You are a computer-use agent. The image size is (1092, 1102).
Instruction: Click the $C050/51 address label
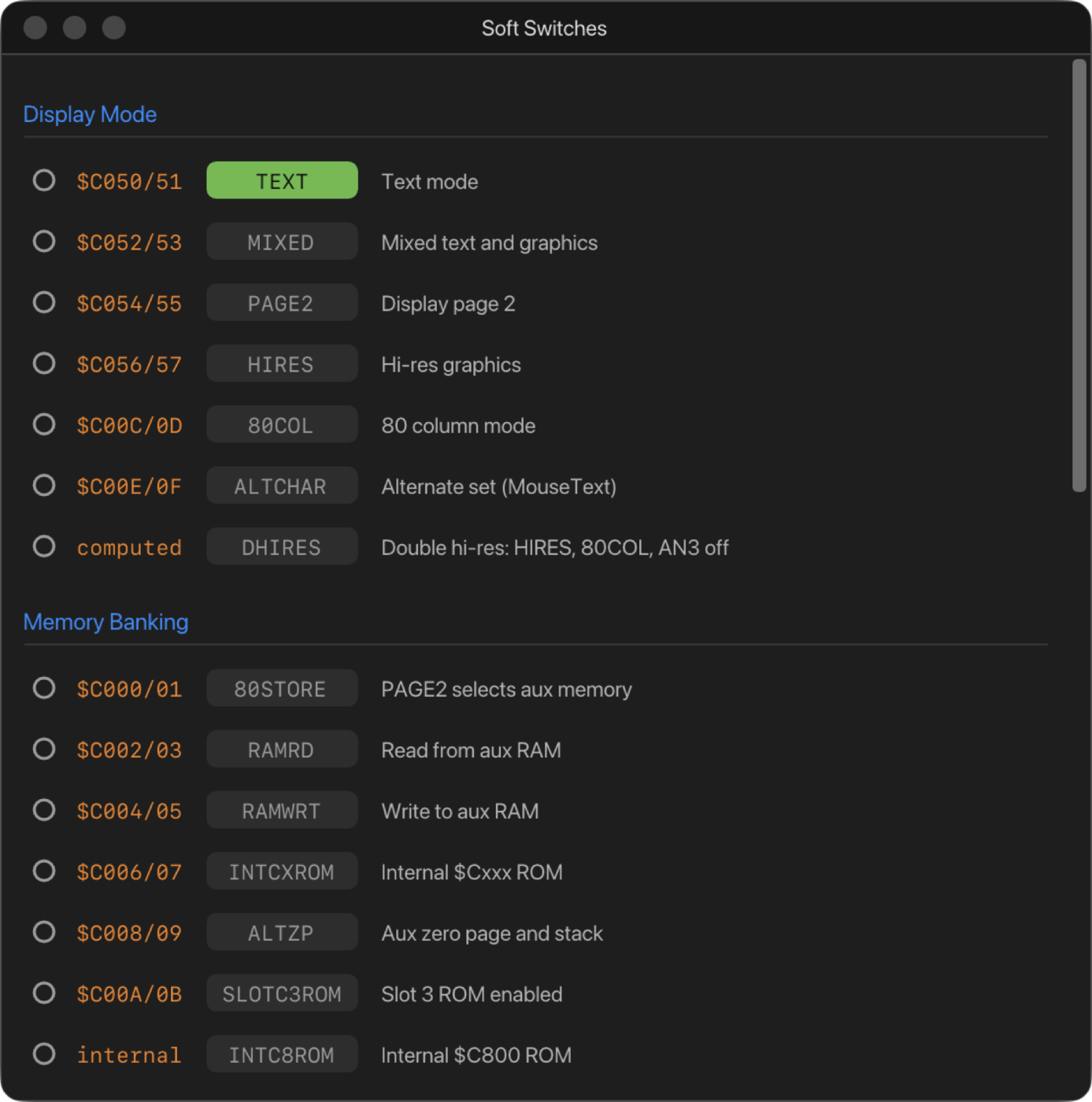point(129,182)
